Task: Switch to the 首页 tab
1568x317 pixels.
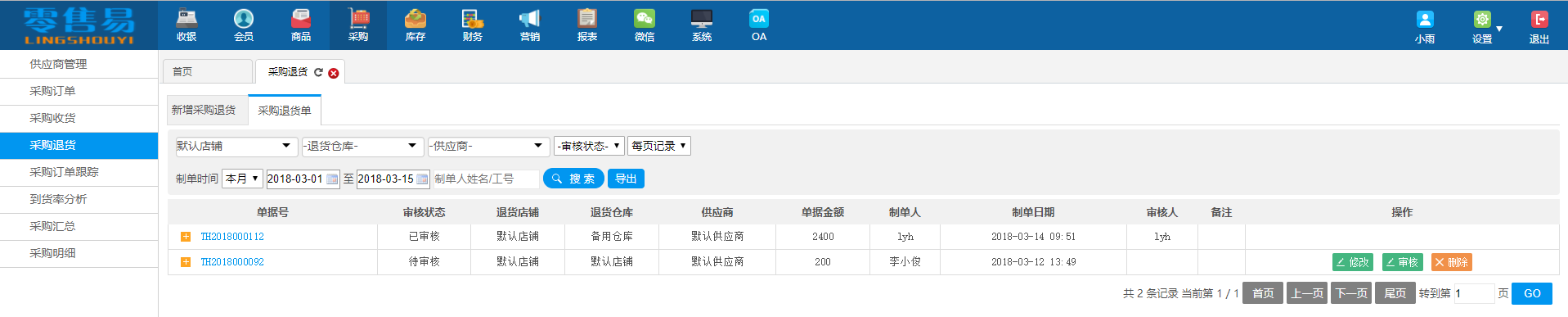Action: [x=207, y=71]
